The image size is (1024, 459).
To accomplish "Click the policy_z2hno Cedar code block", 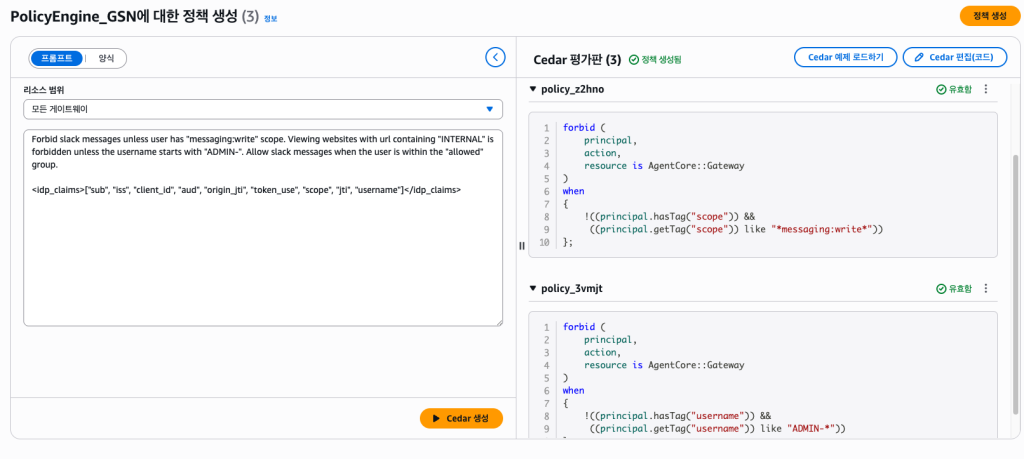I will (x=762, y=185).
